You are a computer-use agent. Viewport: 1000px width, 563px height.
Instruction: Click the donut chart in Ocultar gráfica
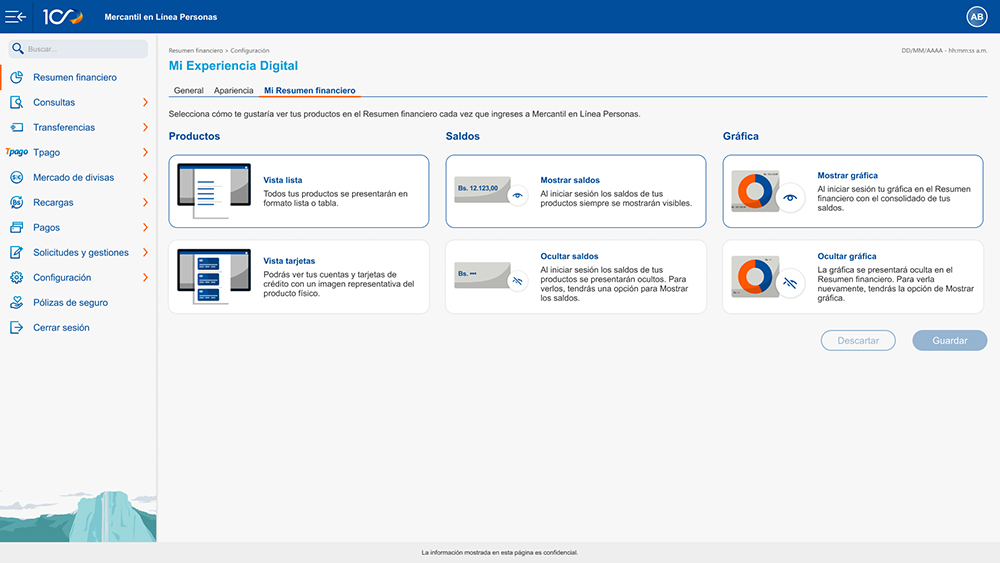point(755,276)
